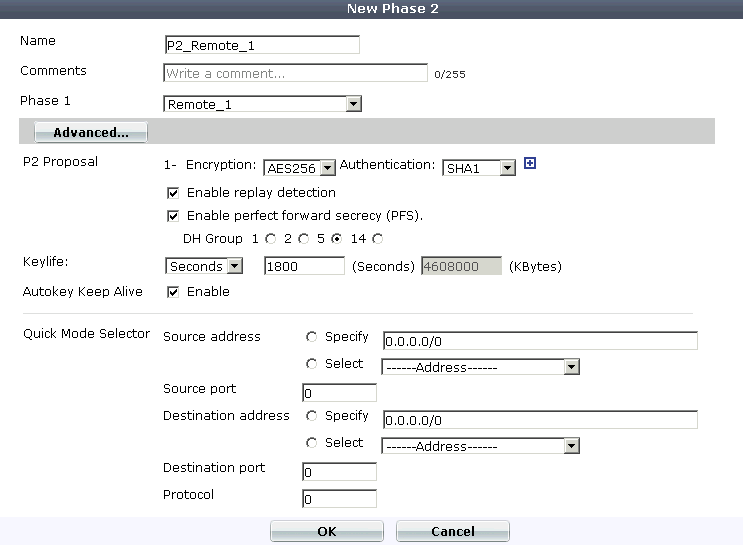Open the Keylife Seconds unit dropdown
The height and width of the screenshot is (556, 743).
[204, 266]
